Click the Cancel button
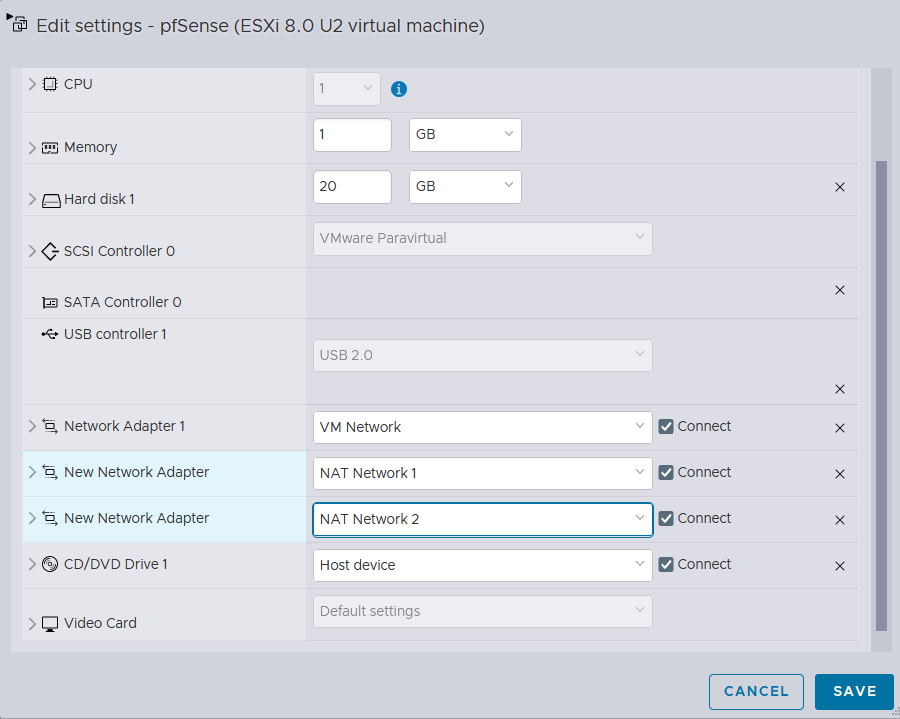 [756, 691]
